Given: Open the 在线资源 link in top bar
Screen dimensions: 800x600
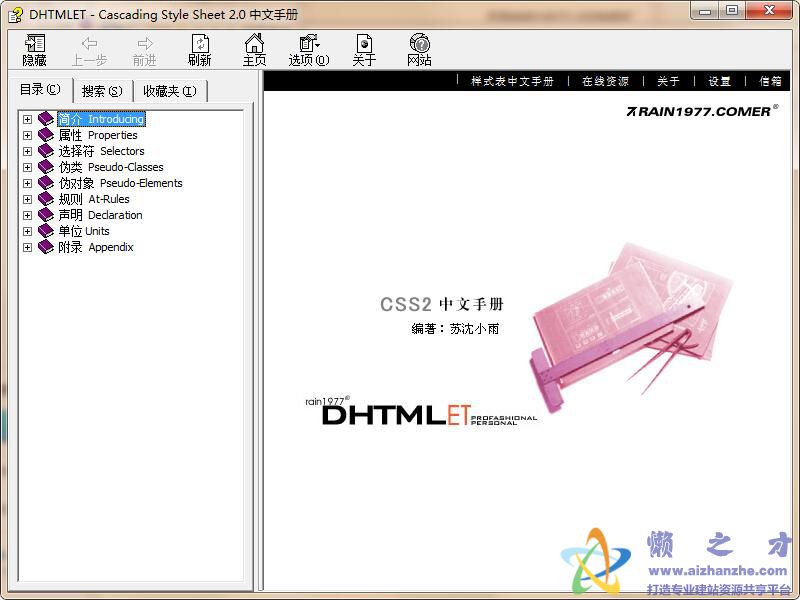Looking at the screenshot, I should pos(605,82).
